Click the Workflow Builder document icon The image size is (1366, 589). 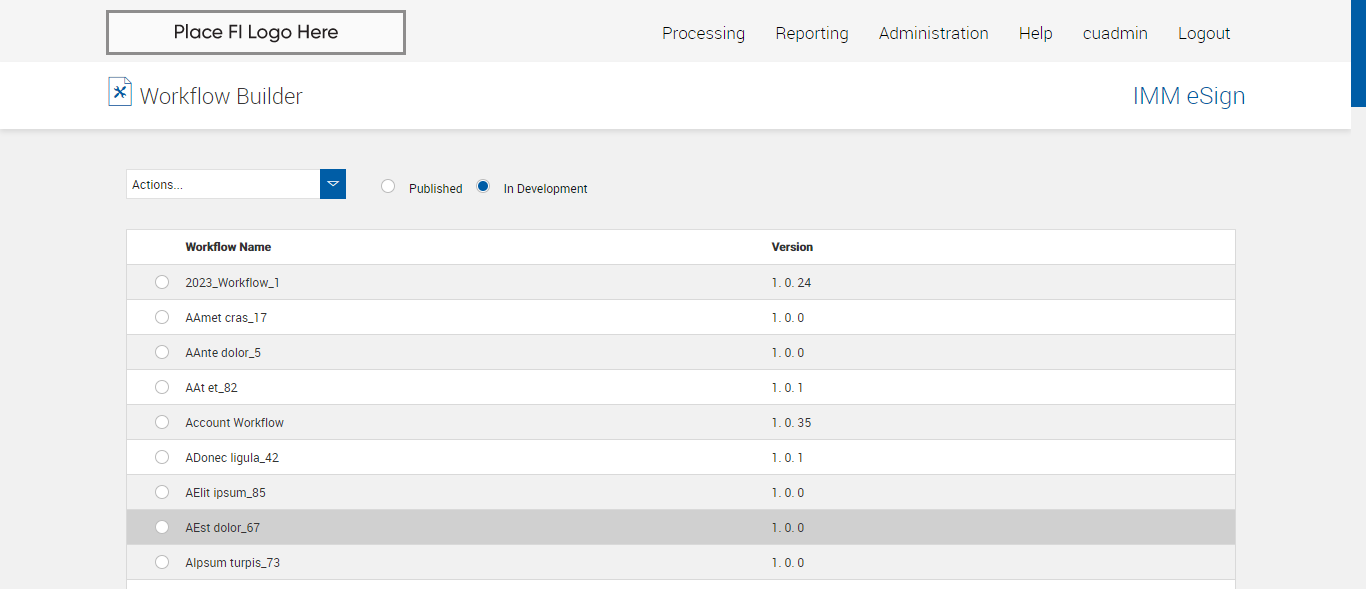pyautogui.click(x=120, y=91)
